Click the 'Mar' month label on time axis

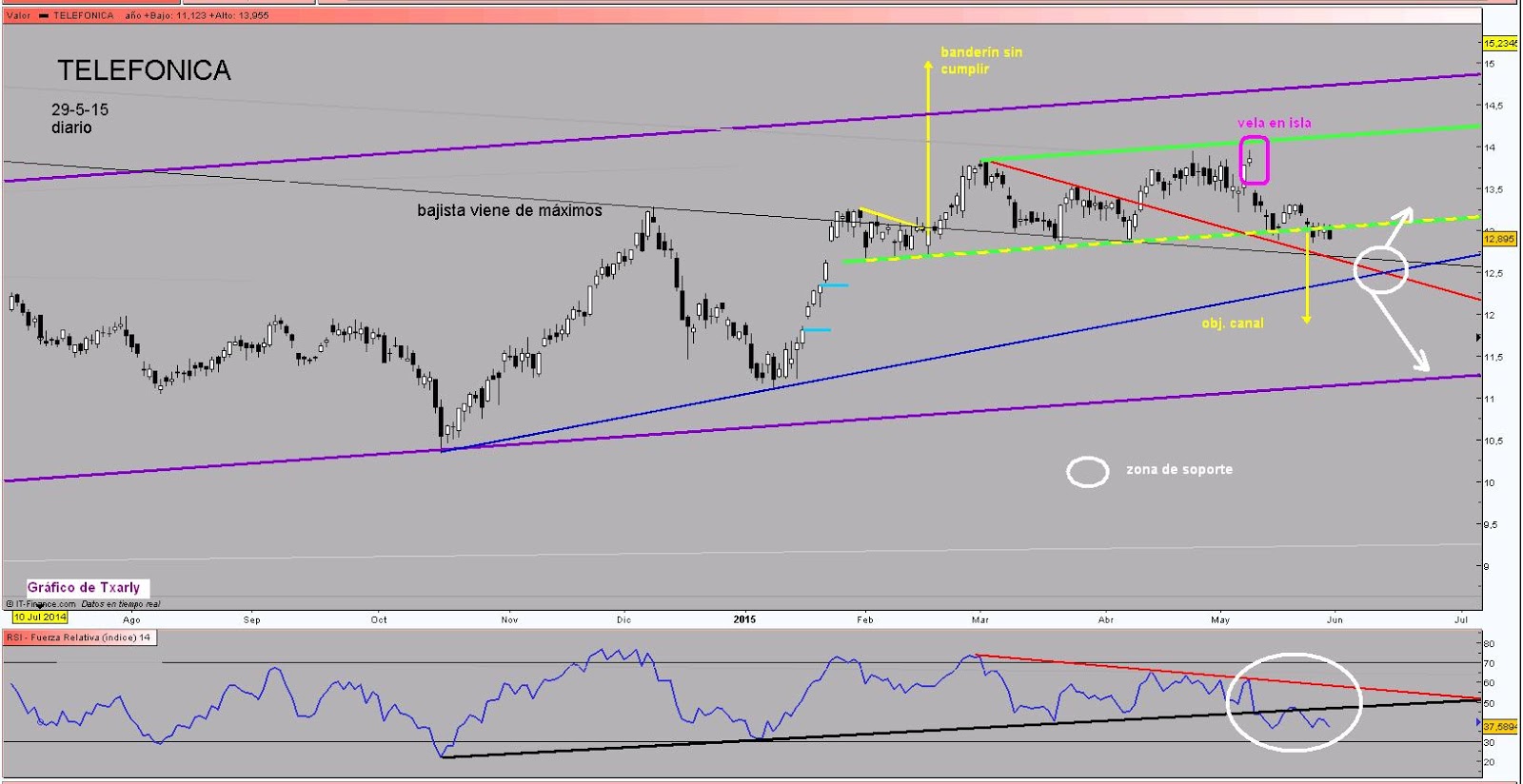[980, 619]
